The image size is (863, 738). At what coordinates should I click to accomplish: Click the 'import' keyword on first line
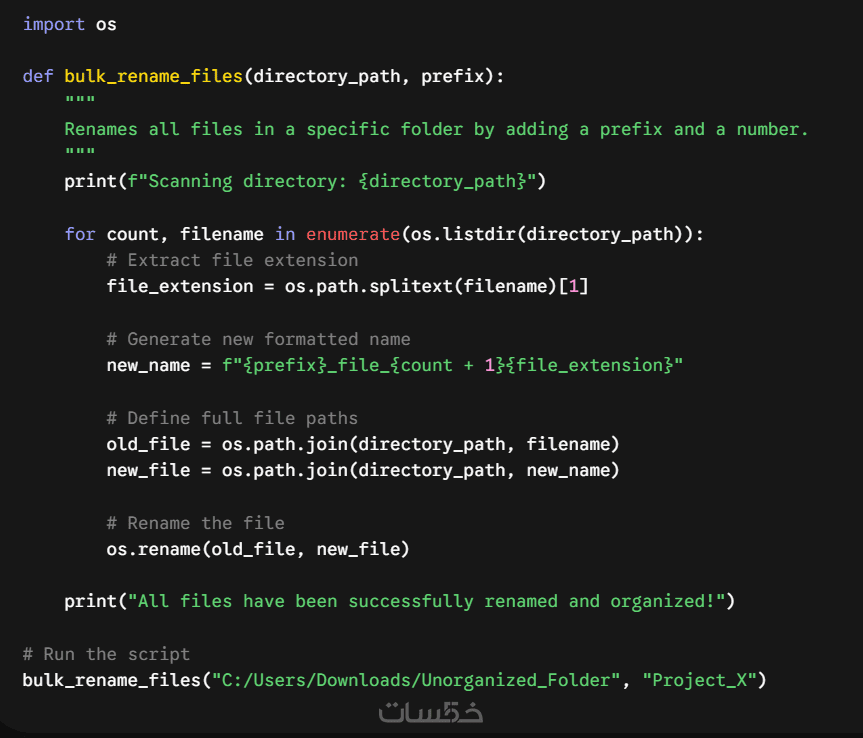pos(54,25)
